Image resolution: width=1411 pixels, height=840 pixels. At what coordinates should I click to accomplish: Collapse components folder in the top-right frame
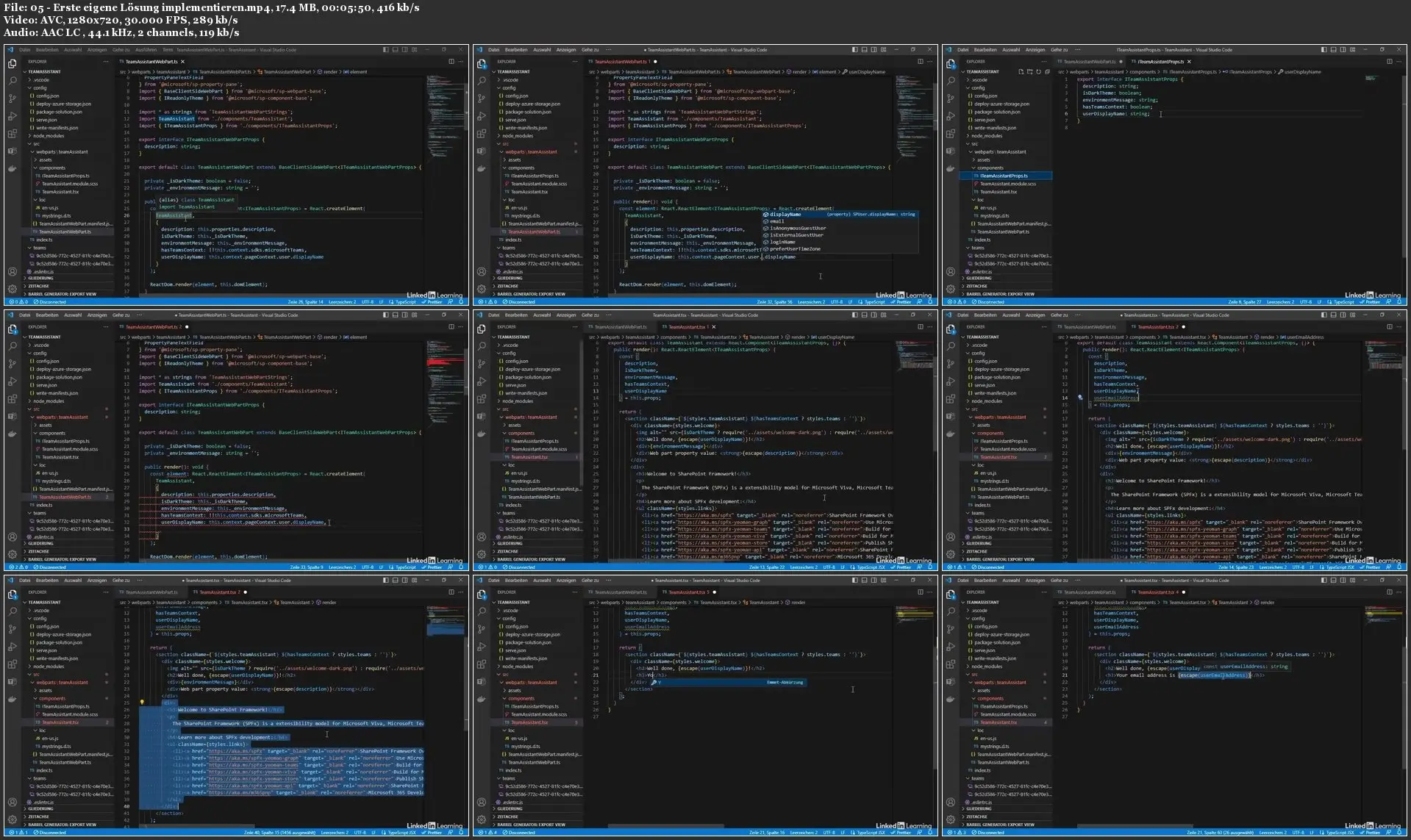click(x=990, y=168)
